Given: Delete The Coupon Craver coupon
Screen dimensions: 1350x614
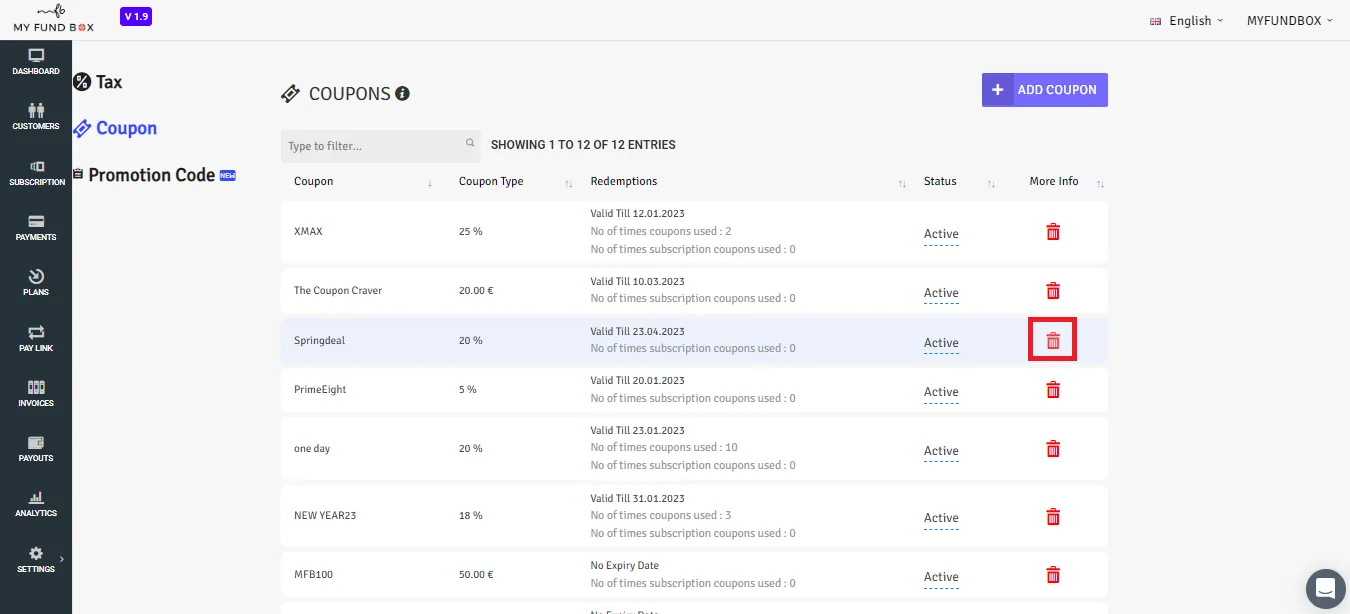Looking at the screenshot, I should point(1053,291).
